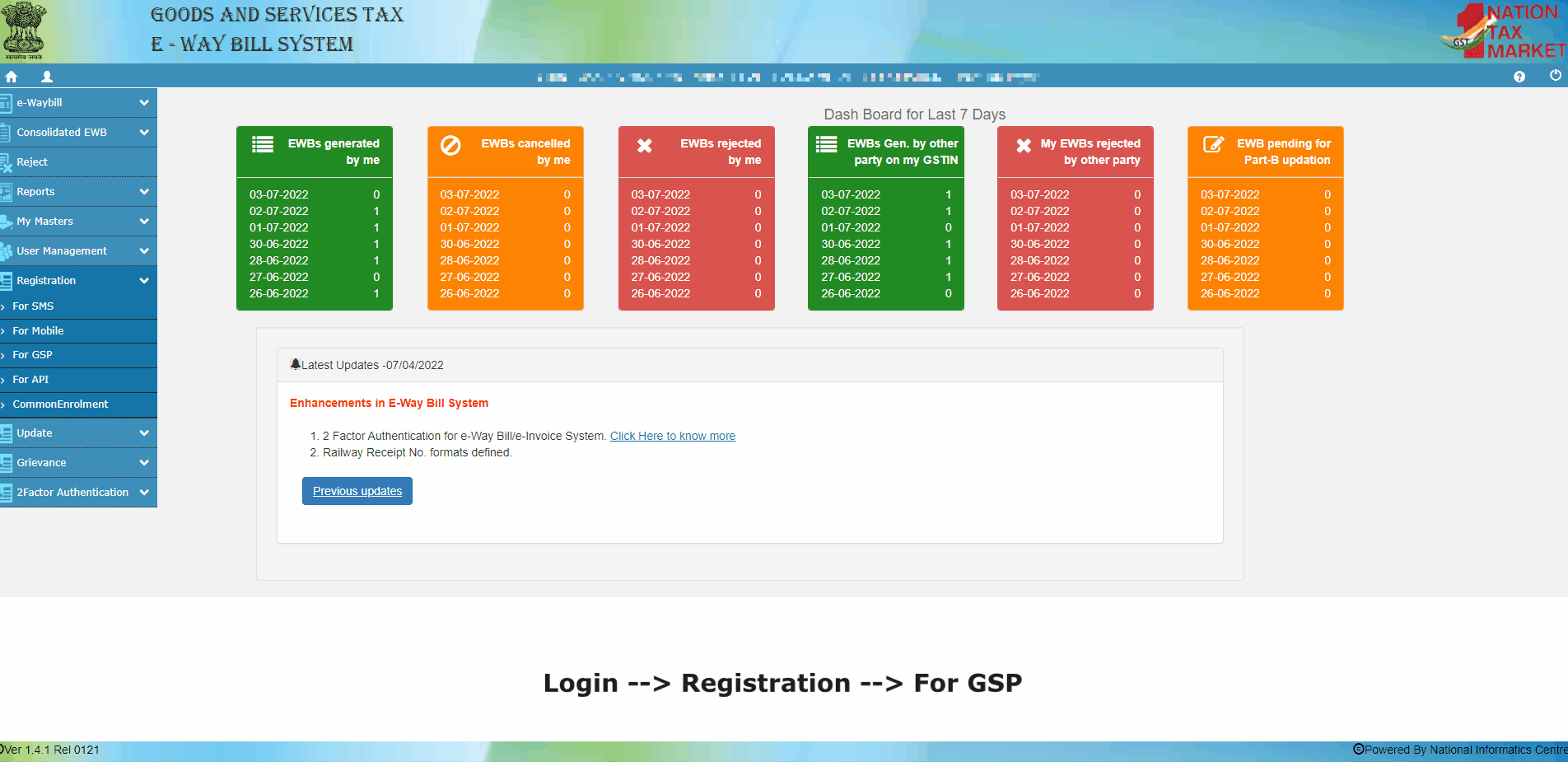Expand the Consolidated EWB chevron
Viewport: 1568px width, 762px height.
[144, 133]
